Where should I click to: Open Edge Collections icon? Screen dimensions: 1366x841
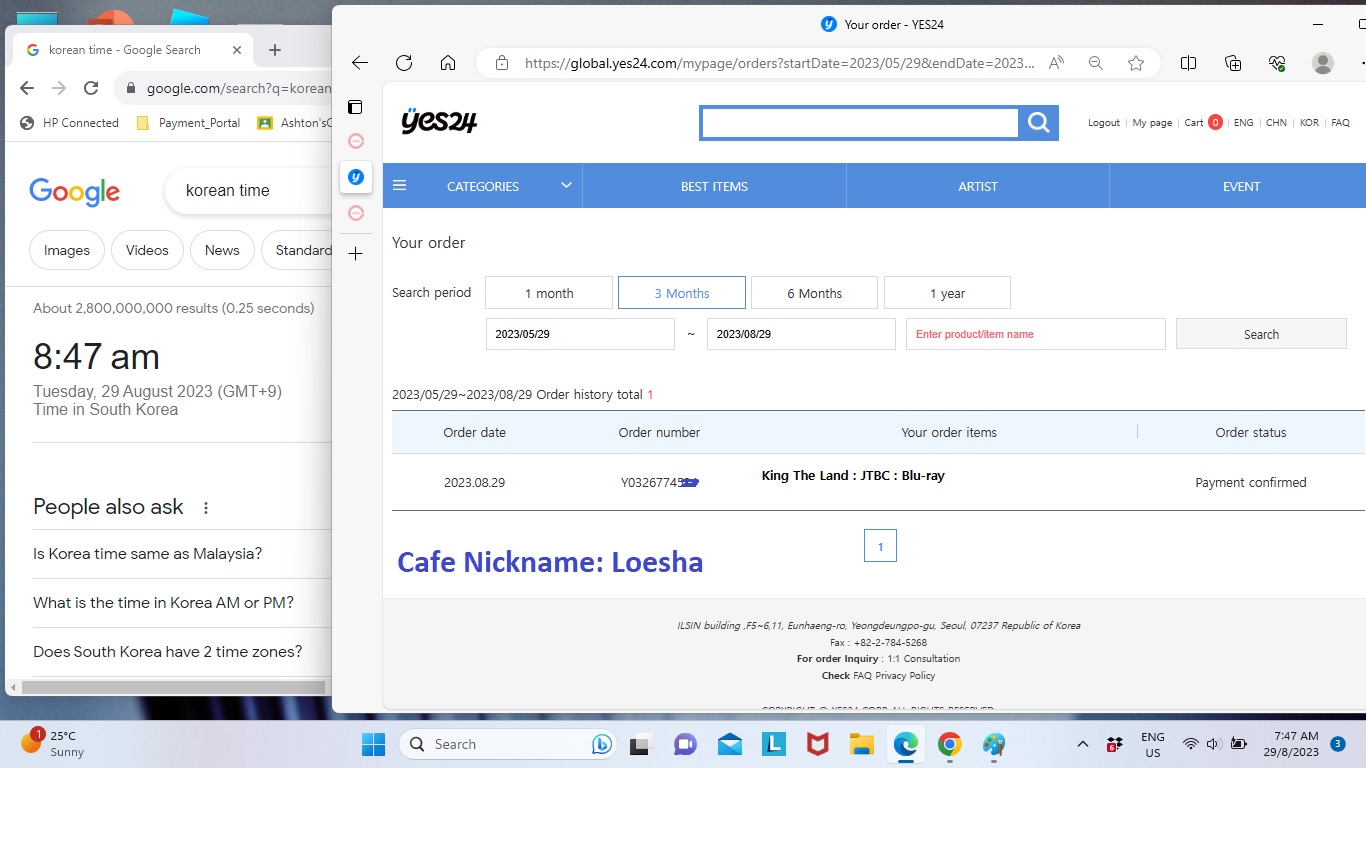coord(1233,63)
